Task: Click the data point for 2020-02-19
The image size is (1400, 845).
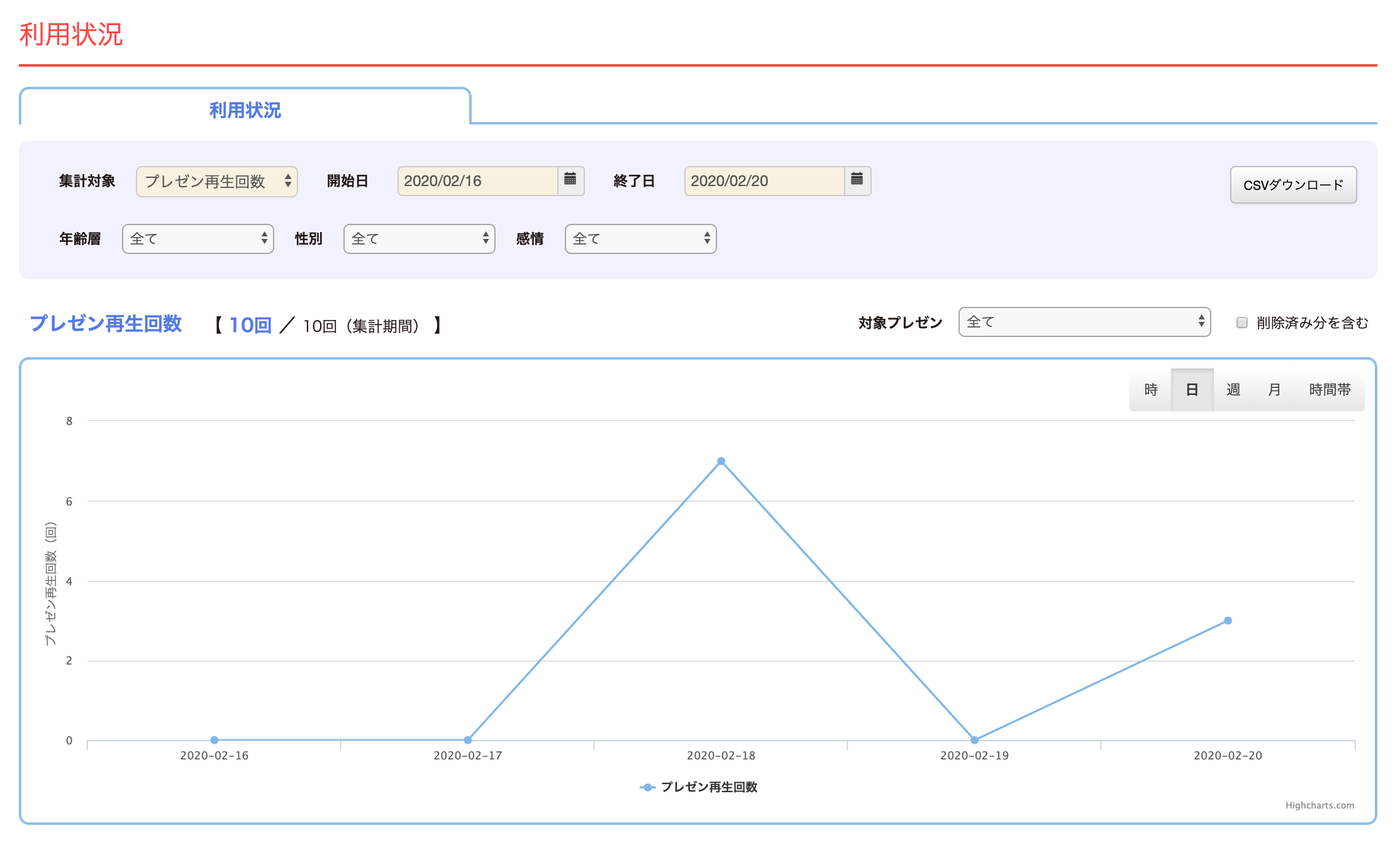Action: pyautogui.click(x=974, y=740)
